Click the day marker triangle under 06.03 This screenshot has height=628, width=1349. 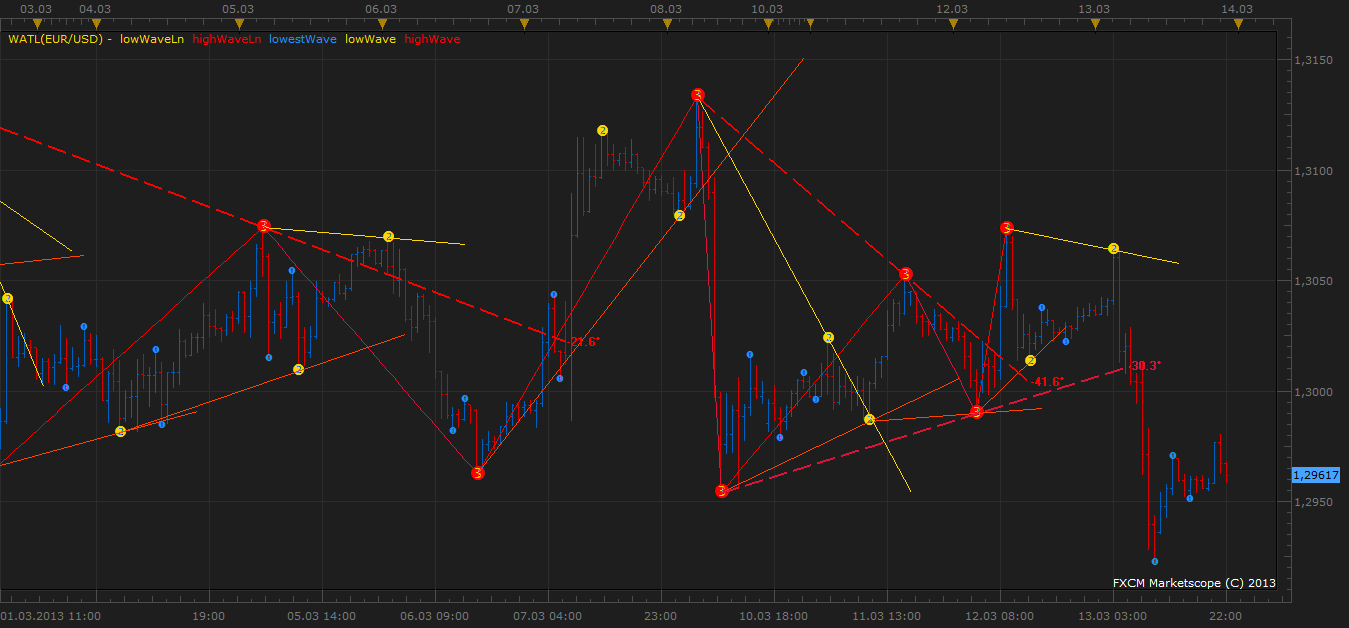pos(381,24)
